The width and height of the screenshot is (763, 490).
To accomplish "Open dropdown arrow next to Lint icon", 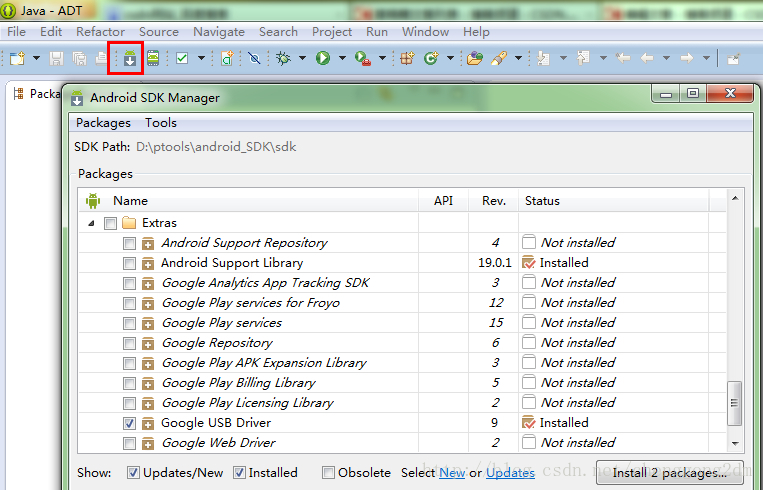I will (x=201, y=58).
